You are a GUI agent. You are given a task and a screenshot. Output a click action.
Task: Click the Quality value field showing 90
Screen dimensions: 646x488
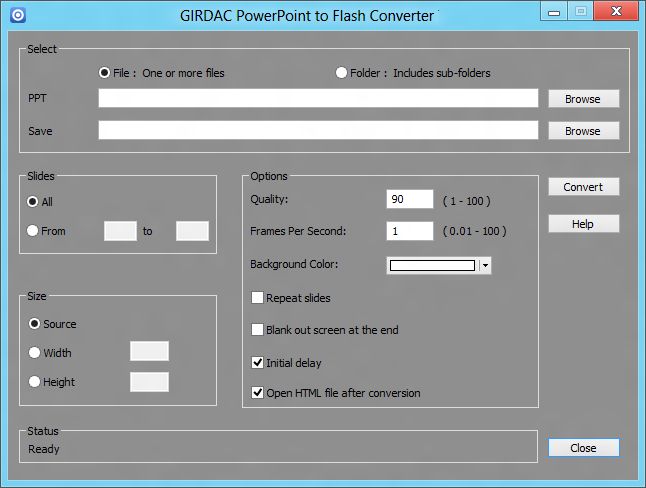[410, 199]
